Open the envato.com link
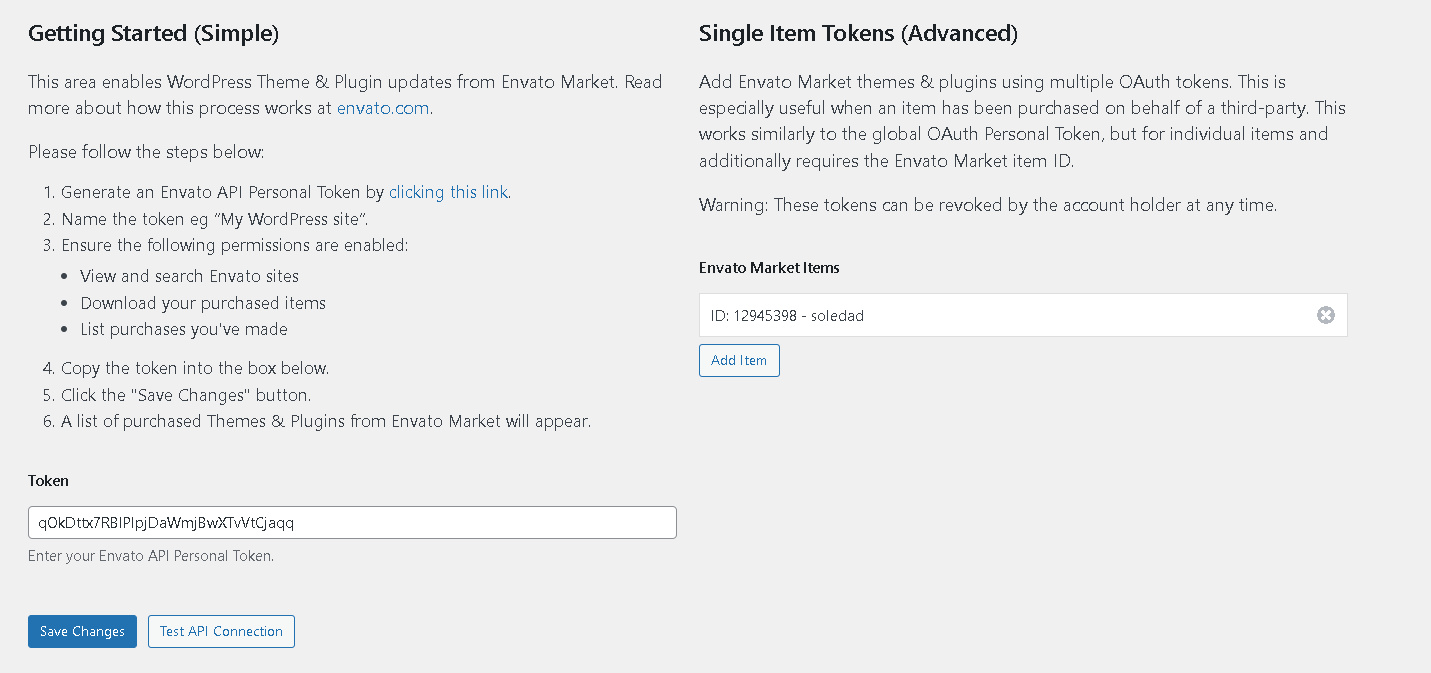 pos(384,108)
